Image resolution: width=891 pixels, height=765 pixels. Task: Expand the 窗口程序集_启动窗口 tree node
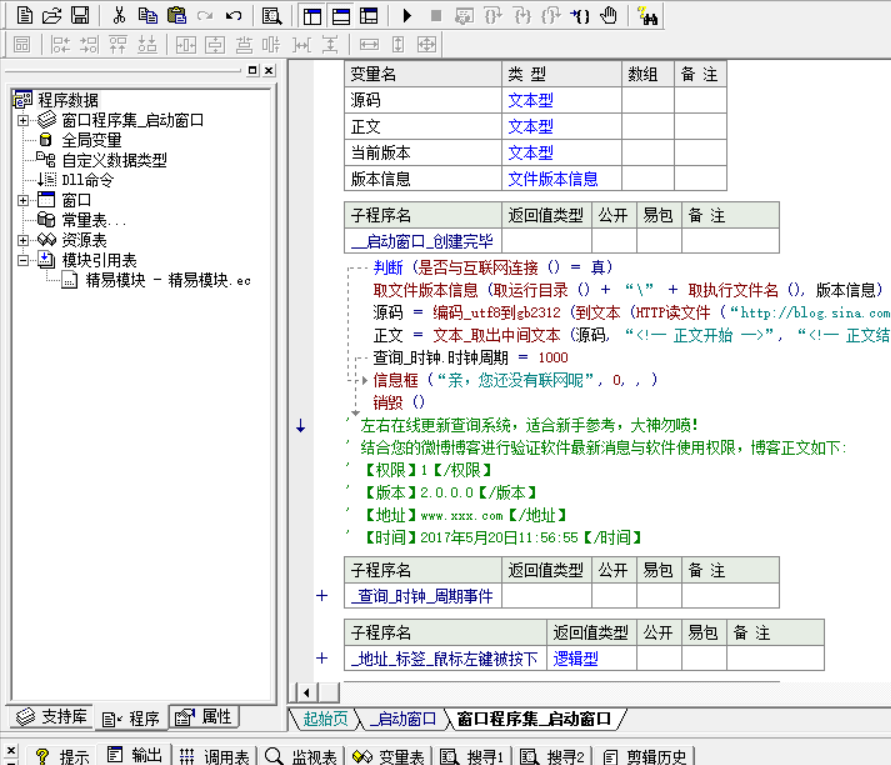click(x=23, y=120)
